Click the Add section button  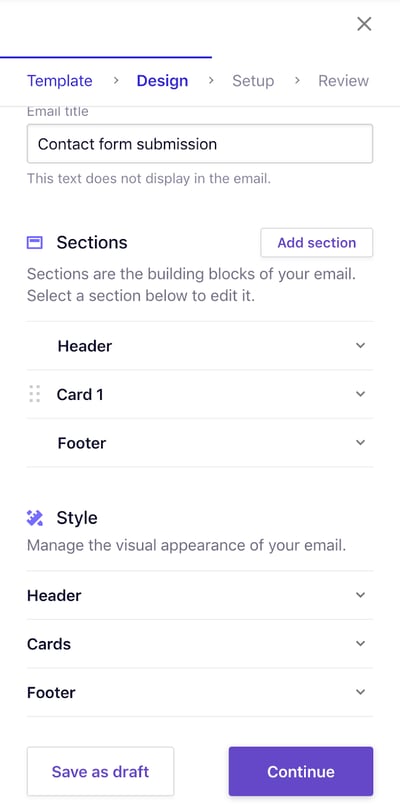316,242
